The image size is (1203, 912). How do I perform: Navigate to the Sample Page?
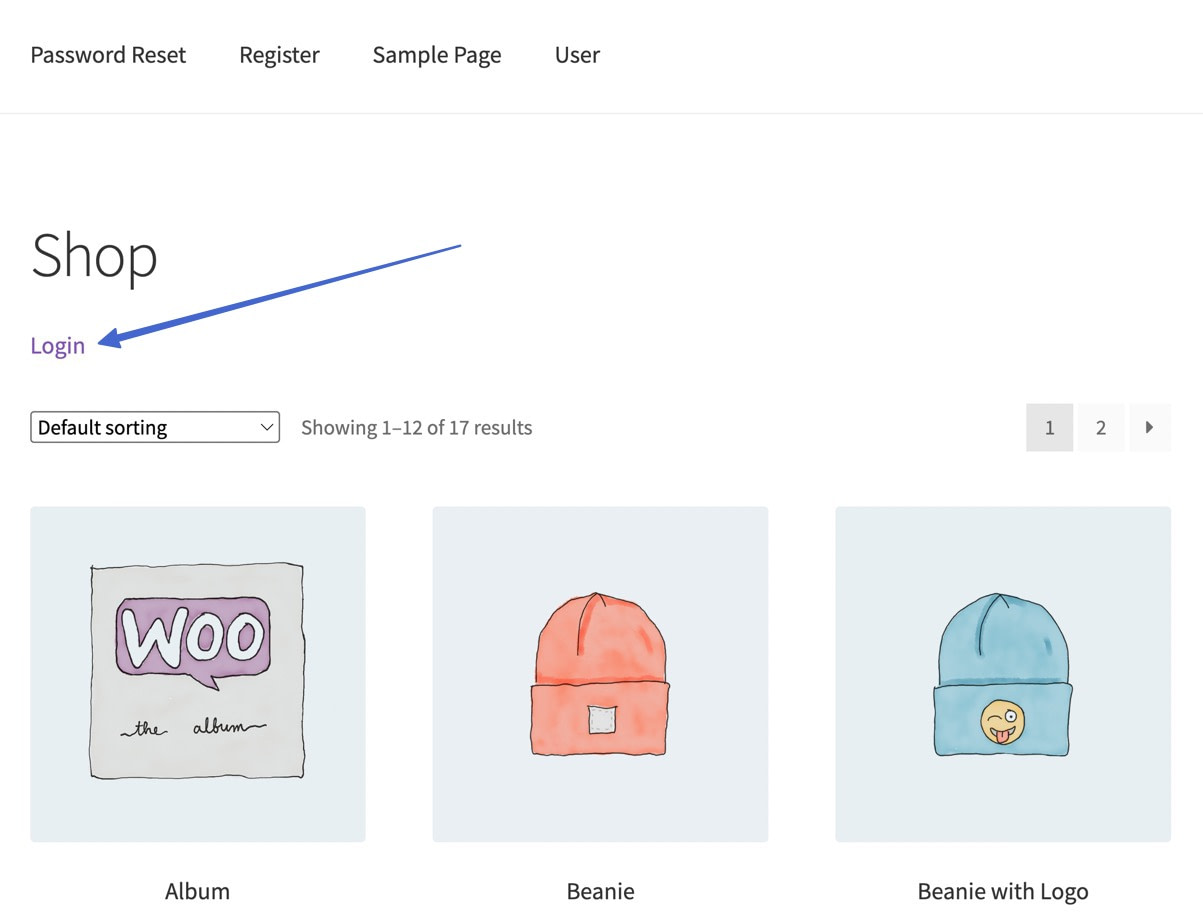(x=436, y=55)
